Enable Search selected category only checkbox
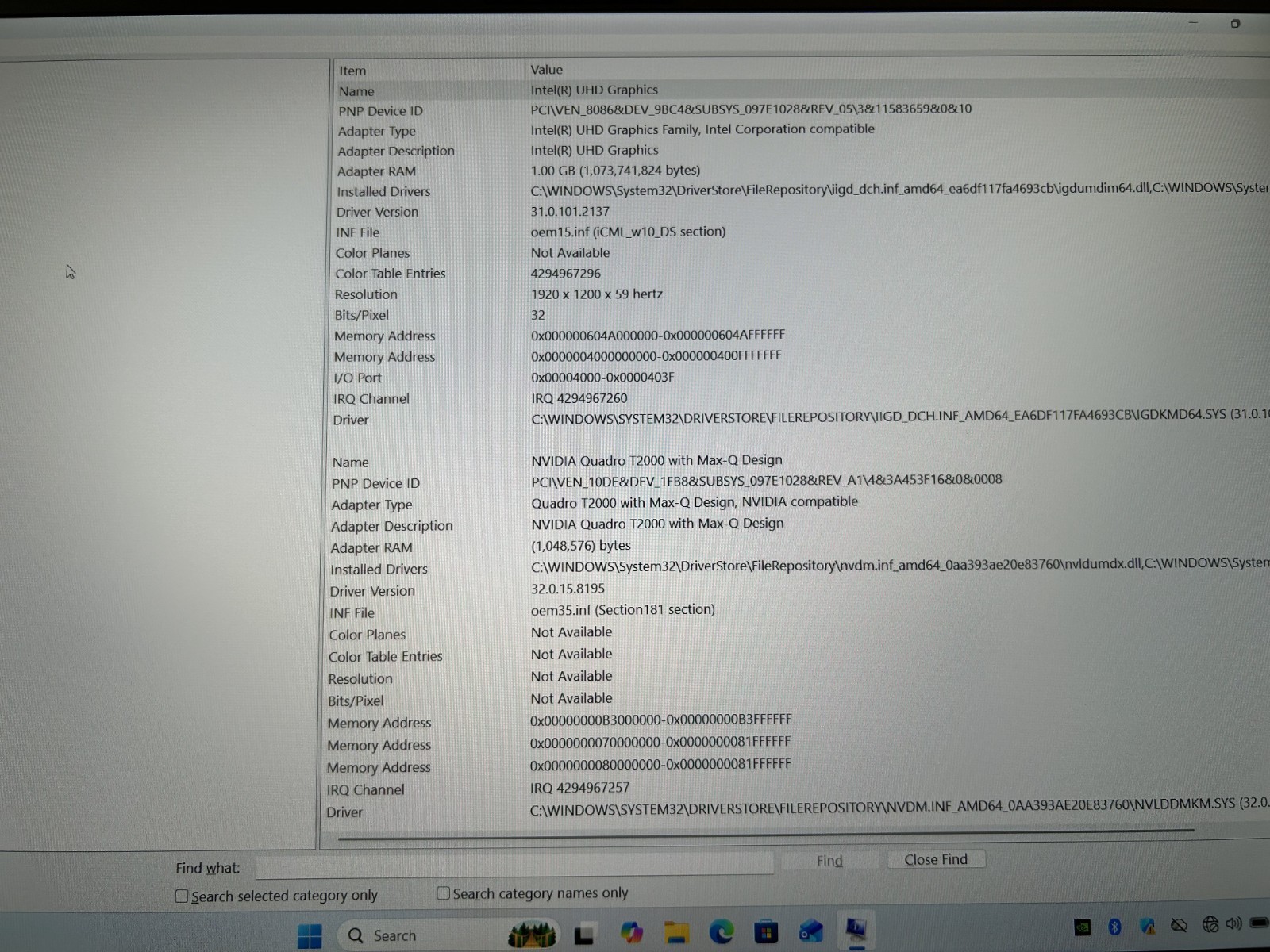This screenshot has width=1270, height=952. coord(182,896)
